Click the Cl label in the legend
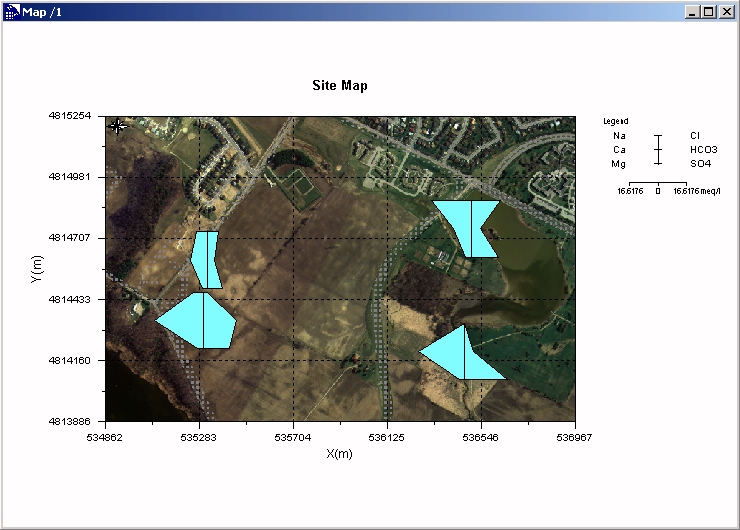 (694, 135)
